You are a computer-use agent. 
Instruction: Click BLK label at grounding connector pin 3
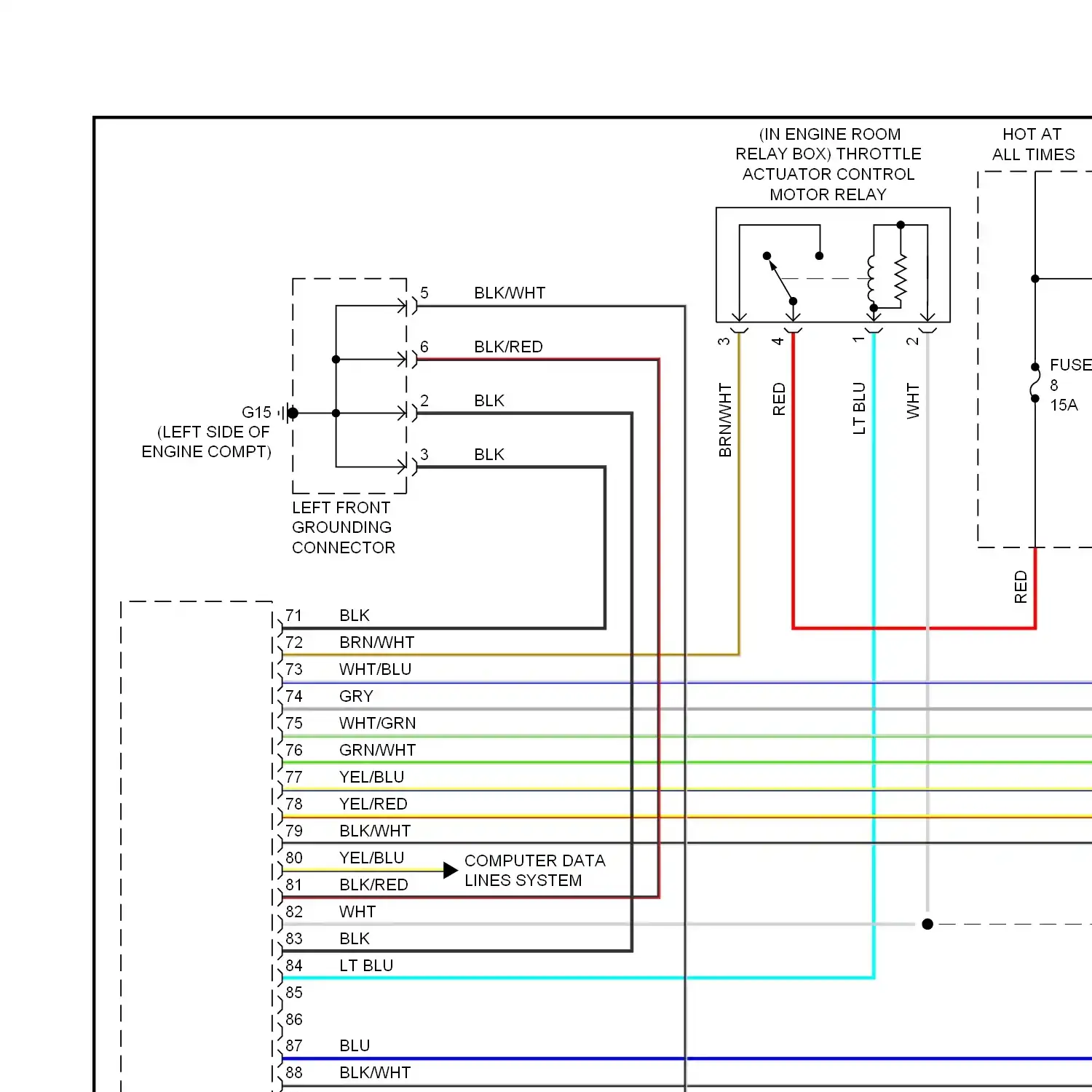click(489, 454)
